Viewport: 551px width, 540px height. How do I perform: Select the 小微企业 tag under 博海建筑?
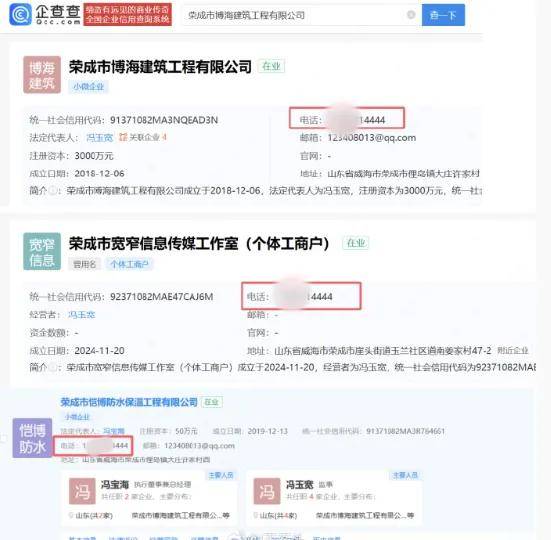[89, 86]
